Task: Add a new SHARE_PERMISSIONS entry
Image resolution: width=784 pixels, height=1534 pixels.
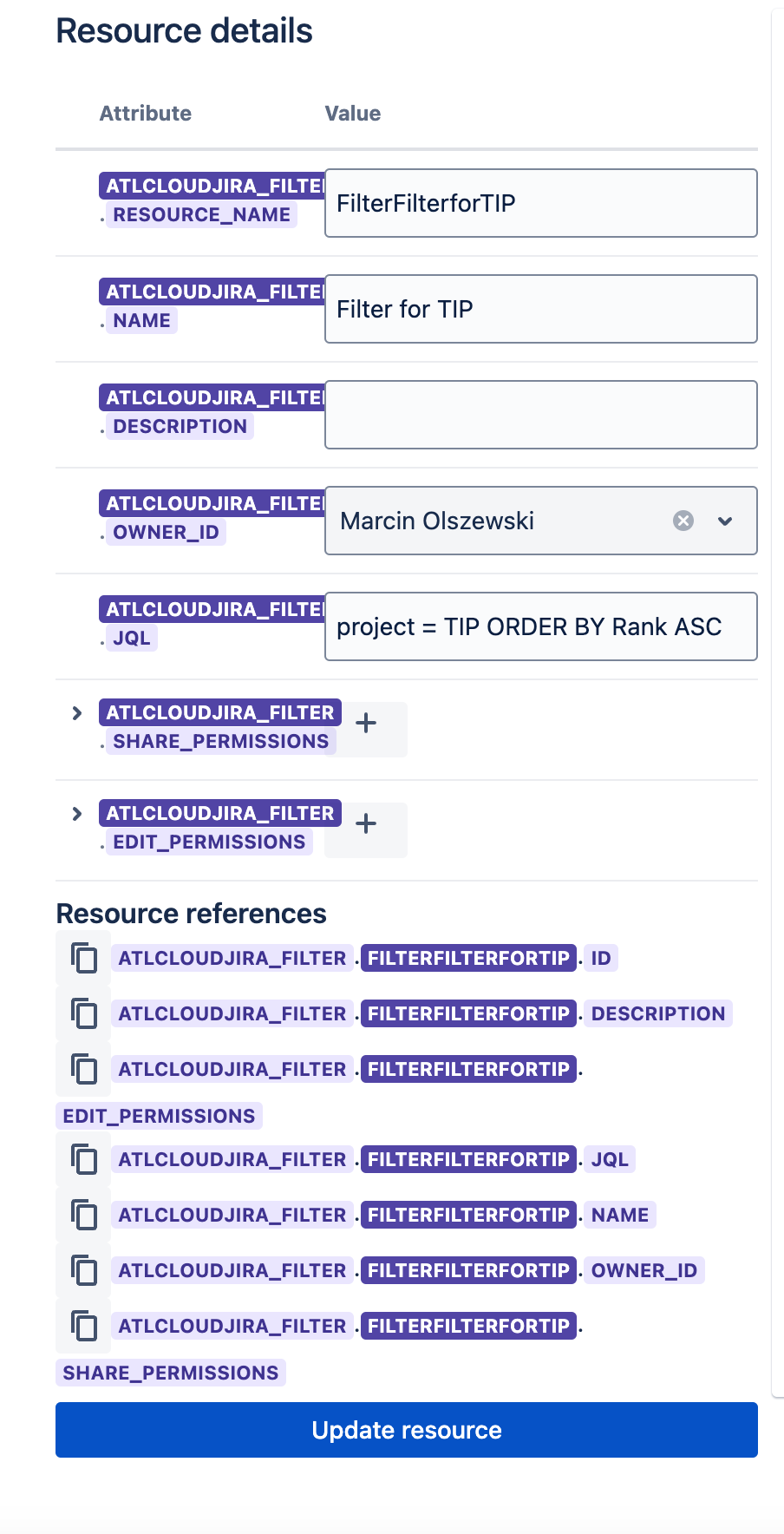Action: [366, 724]
